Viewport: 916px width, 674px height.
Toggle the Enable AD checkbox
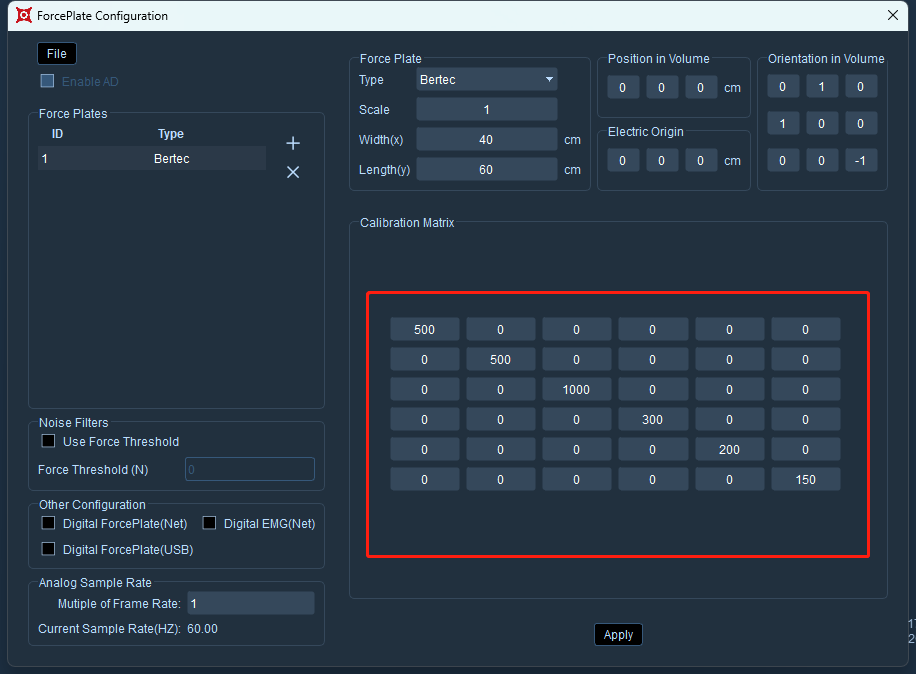coord(47,81)
